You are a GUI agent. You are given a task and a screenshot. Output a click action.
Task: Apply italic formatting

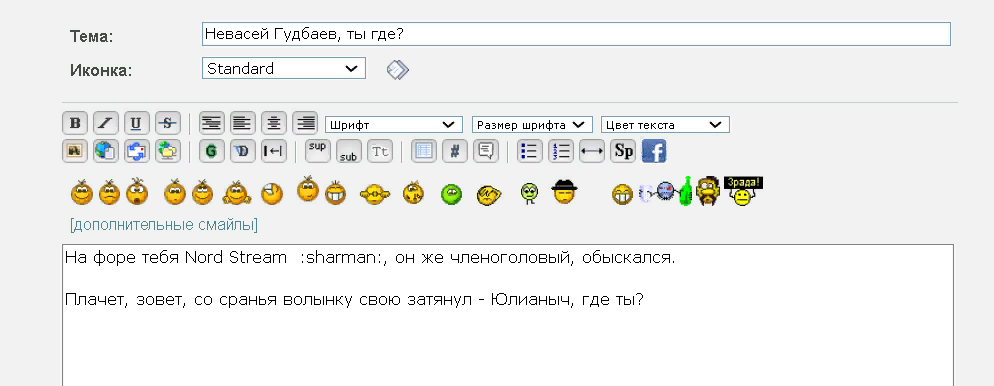tap(106, 123)
